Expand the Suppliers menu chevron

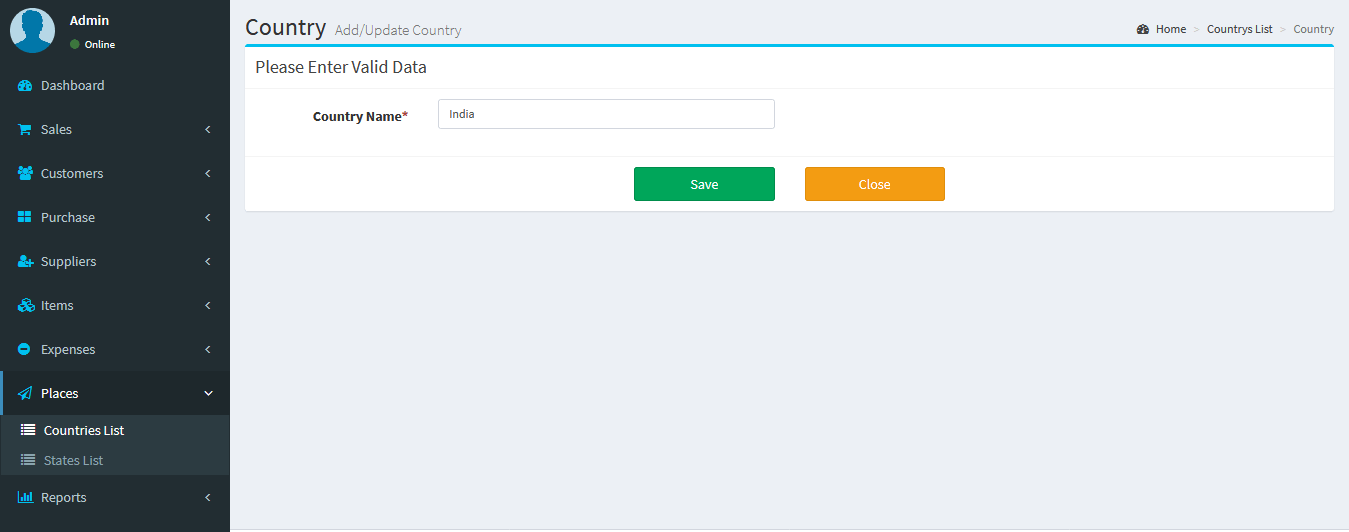[x=208, y=261]
